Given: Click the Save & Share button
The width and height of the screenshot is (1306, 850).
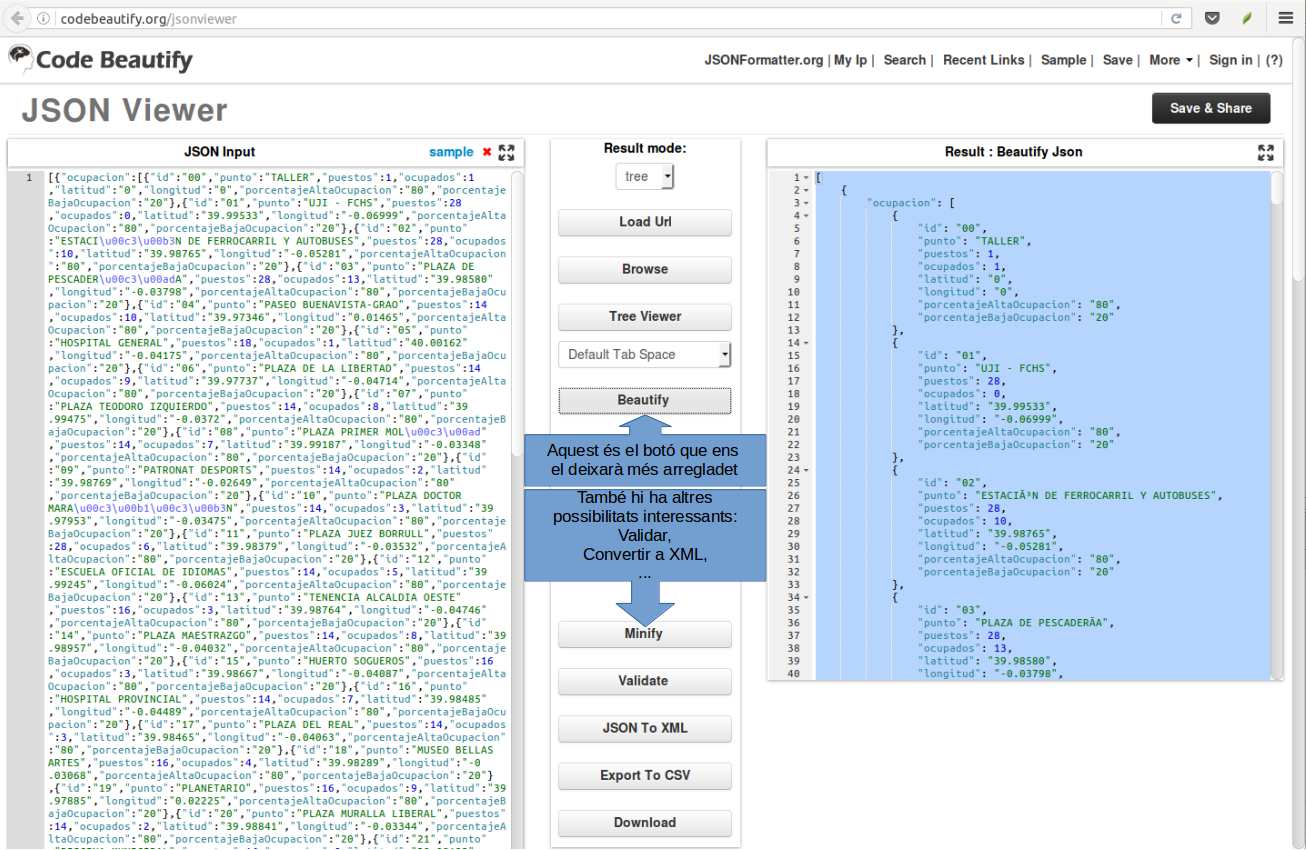Looking at the screenshot, I should point(1210,108).
